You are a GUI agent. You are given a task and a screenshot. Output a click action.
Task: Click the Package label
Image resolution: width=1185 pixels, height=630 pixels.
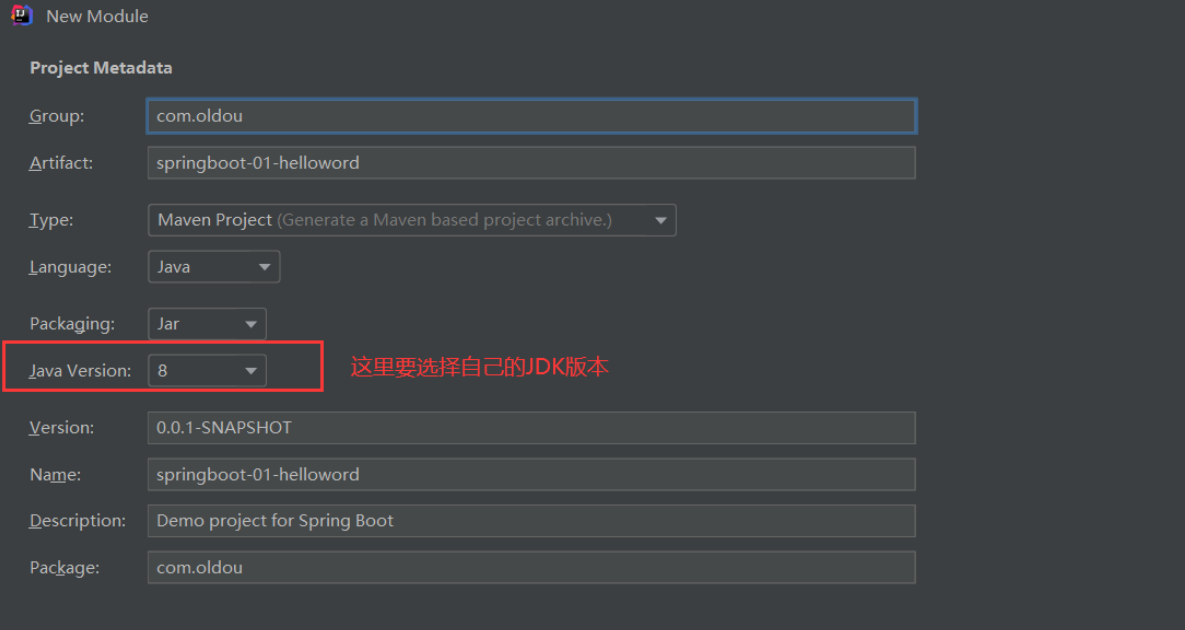64,567
